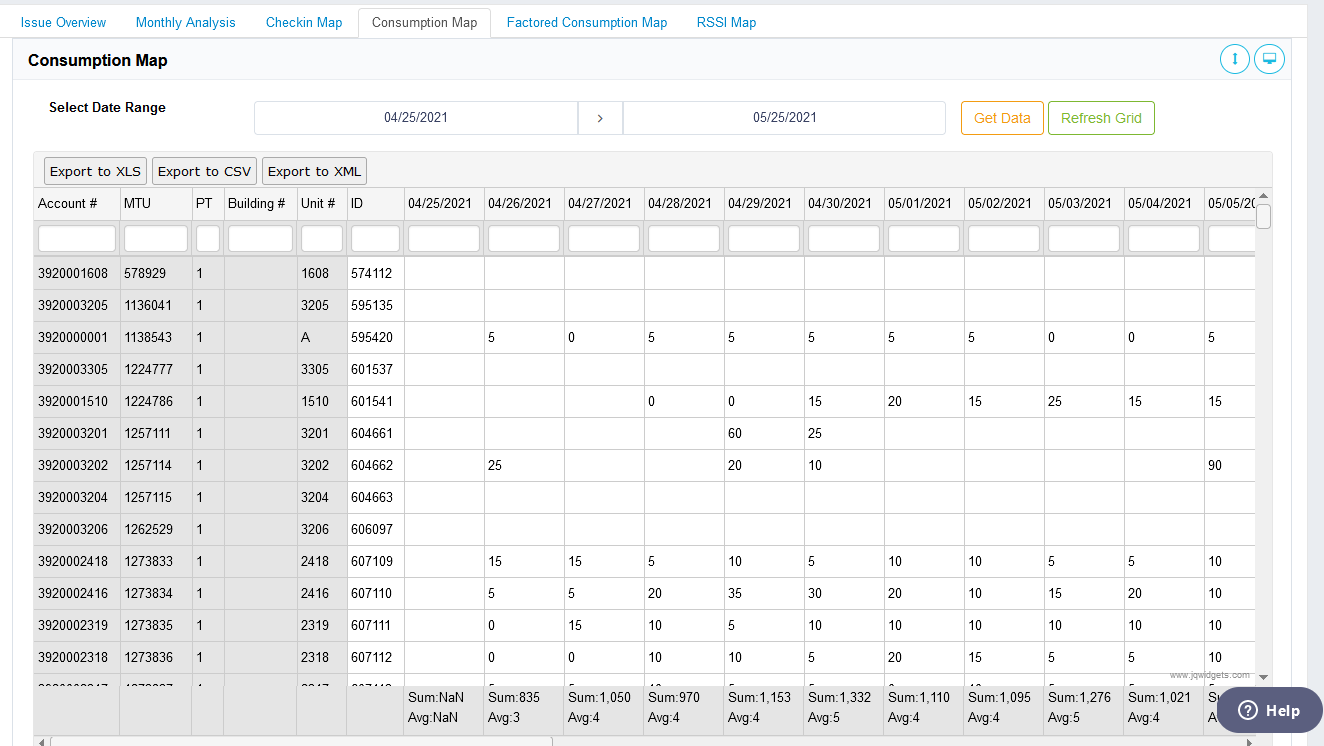Export data to CSV
Image resolution: width=1324 pixels, height=746 pixels.
tap(203, 170)
